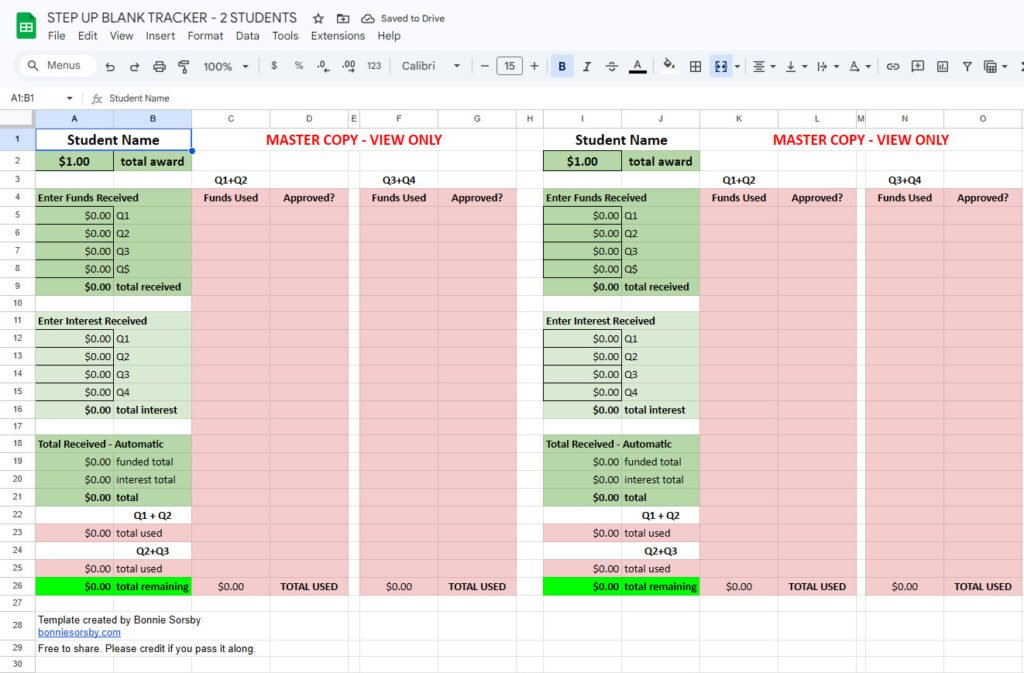This screenshot has height=673, width=1024.
Task: Create a filter with the funnel icon
Action: 967,66
